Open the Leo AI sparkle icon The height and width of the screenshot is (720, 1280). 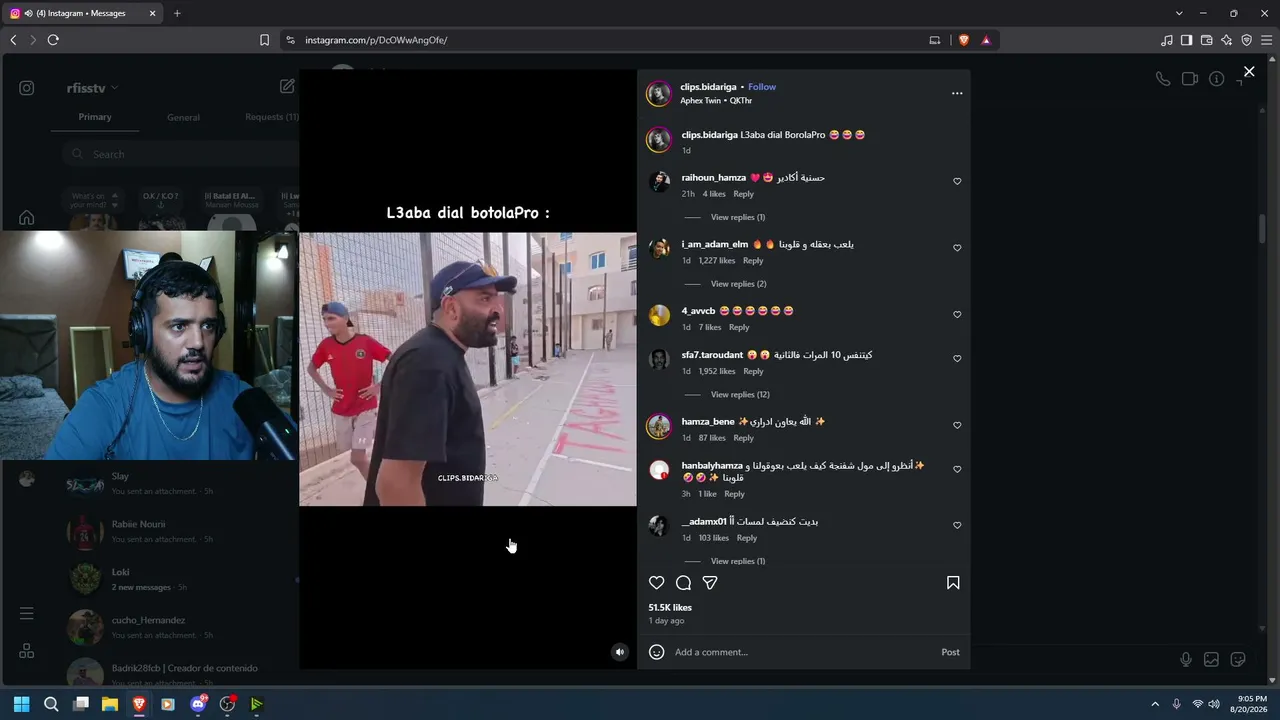click(1227, 40)
